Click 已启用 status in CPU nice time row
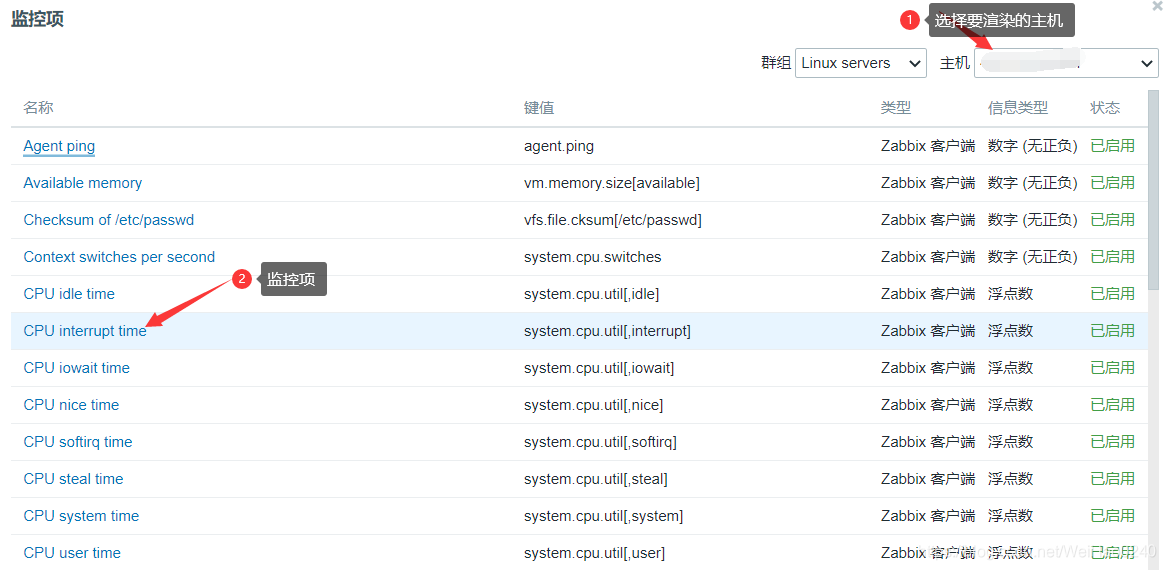This screenshot has height=570, width=1166. 1112,405
